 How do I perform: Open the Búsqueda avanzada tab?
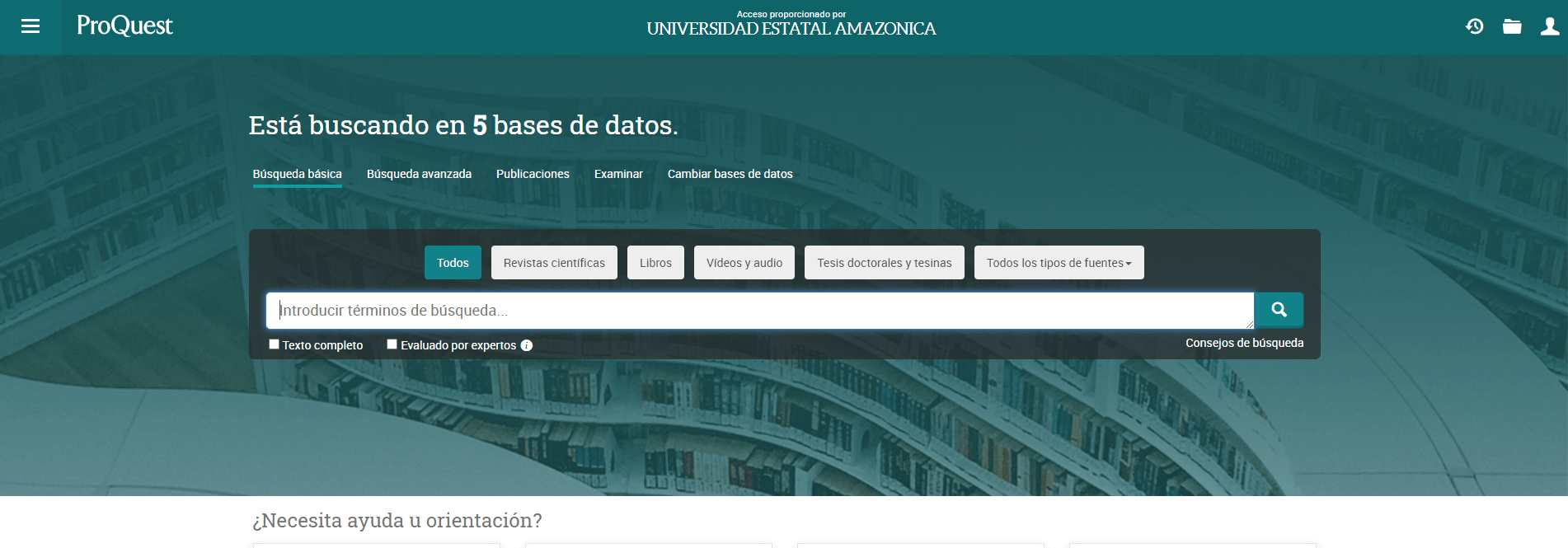tap(419, 174)
